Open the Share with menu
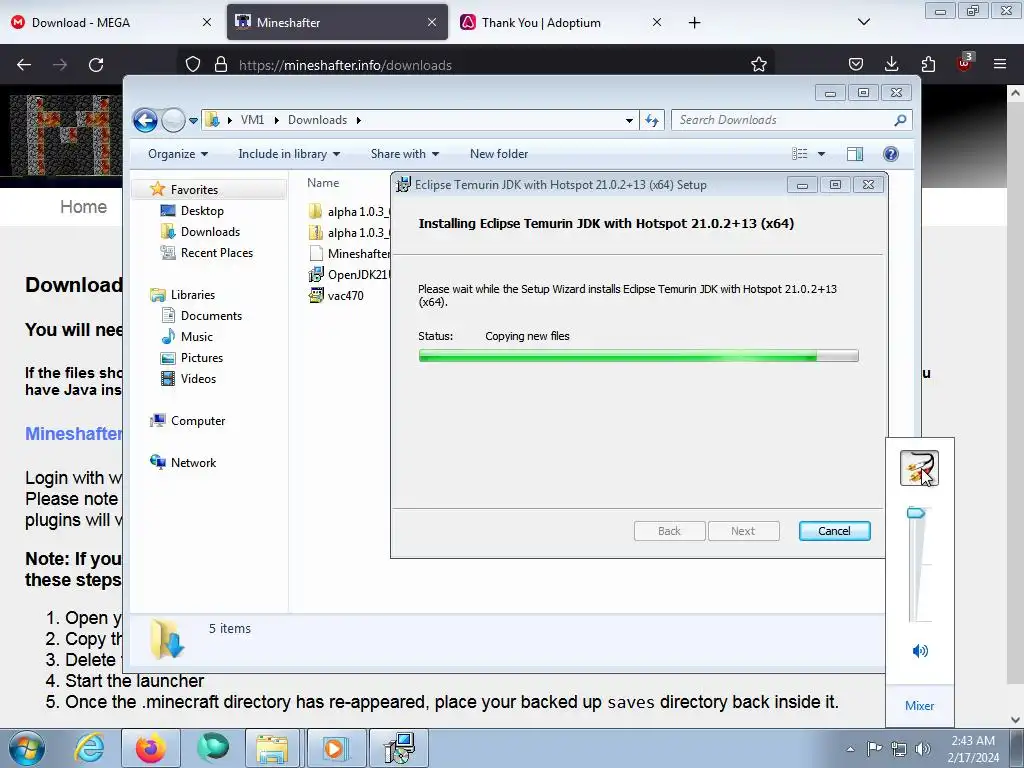 [405, 154]
